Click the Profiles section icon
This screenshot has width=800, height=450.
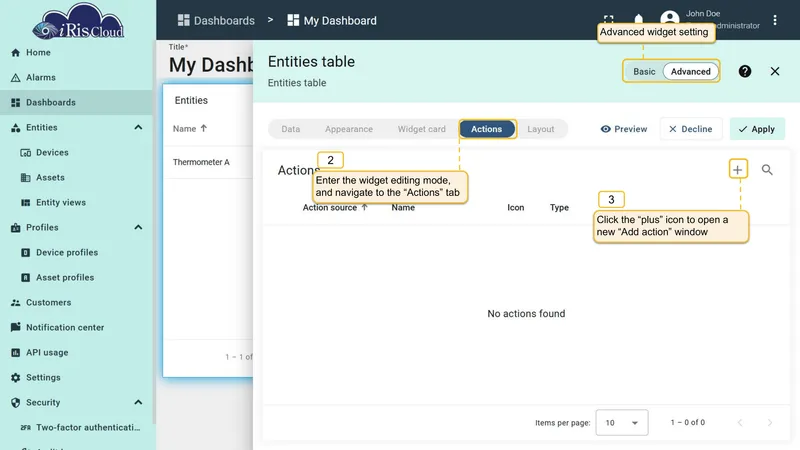[x=15, y=228]
